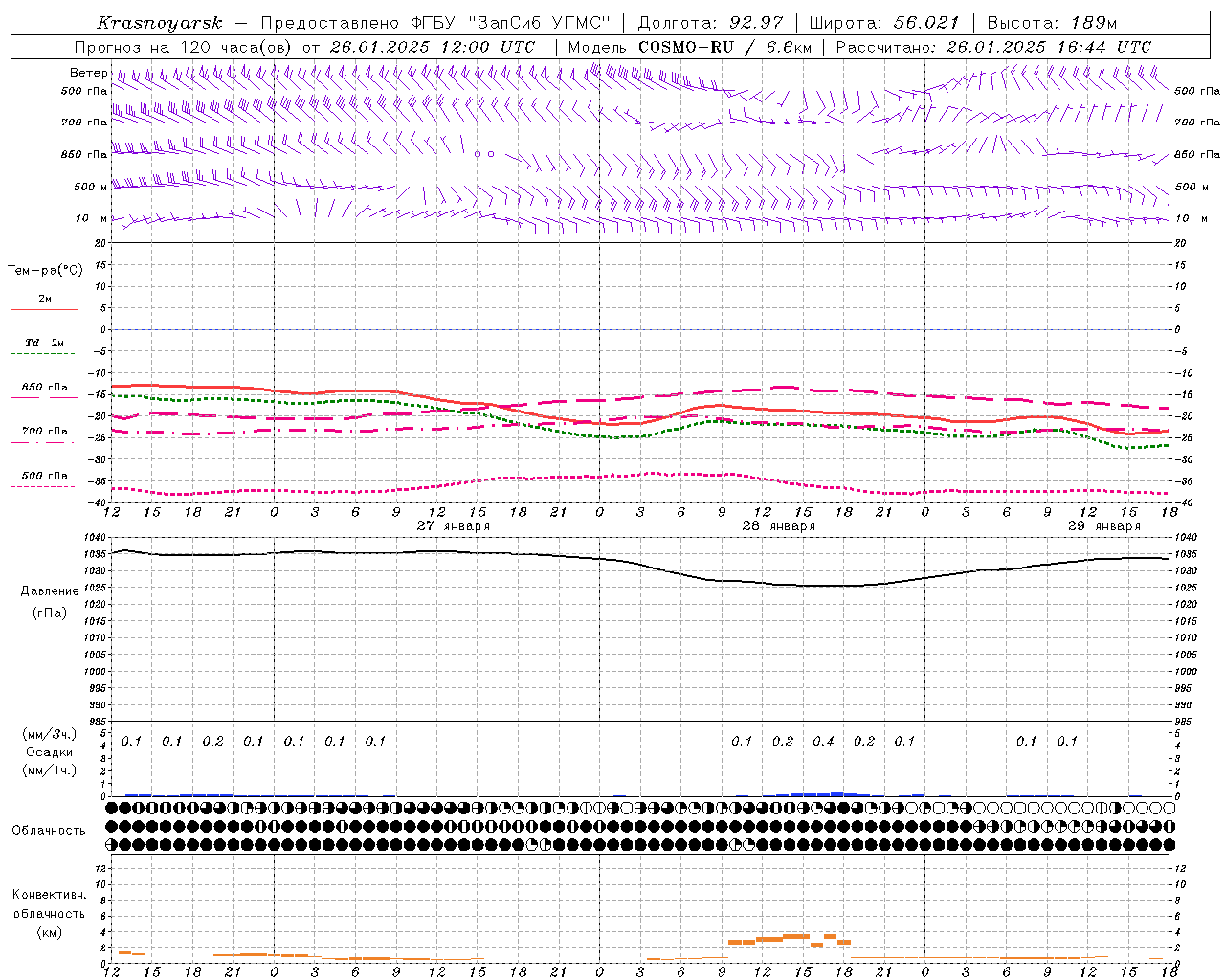
Task: Click the 'Td 2м' dew point legend entry
Action: tap(45, 343)
